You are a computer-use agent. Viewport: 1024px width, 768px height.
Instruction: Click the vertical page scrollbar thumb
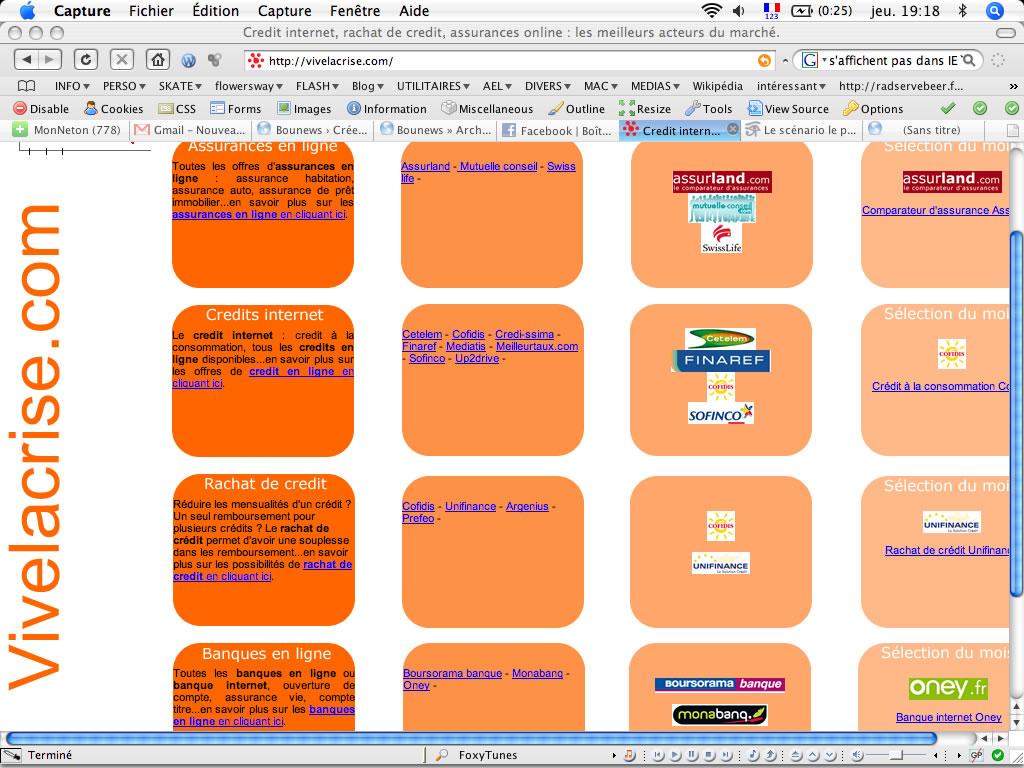click(1017, 412)
